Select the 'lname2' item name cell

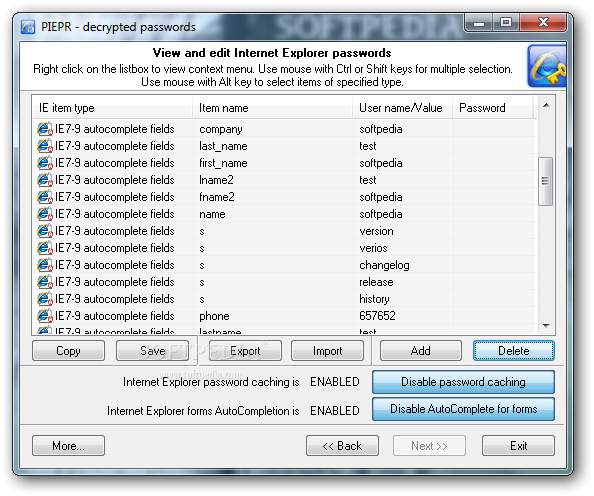click(216, 180)
